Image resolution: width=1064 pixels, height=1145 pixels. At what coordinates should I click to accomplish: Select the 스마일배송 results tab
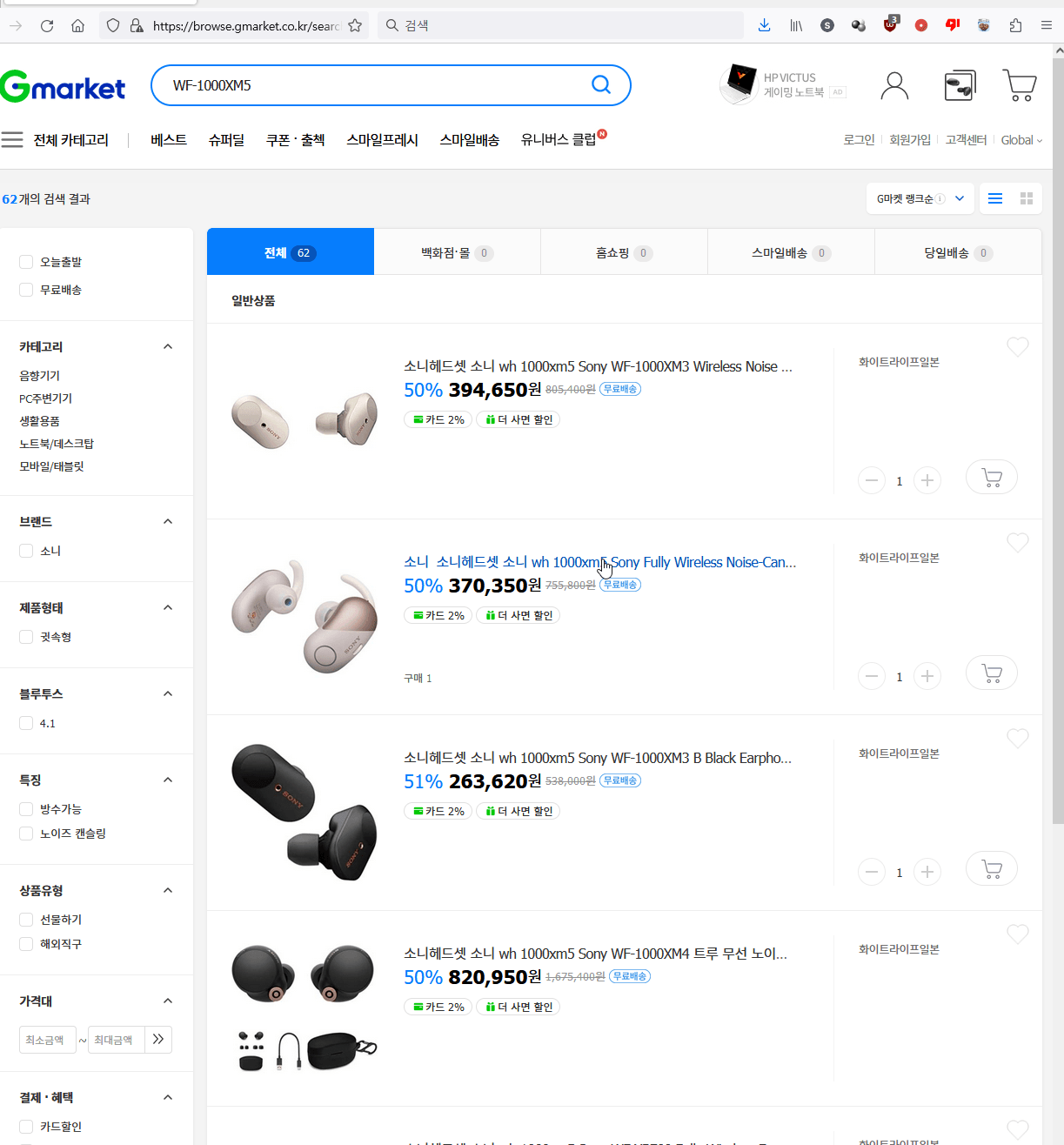tap(792, 252)
